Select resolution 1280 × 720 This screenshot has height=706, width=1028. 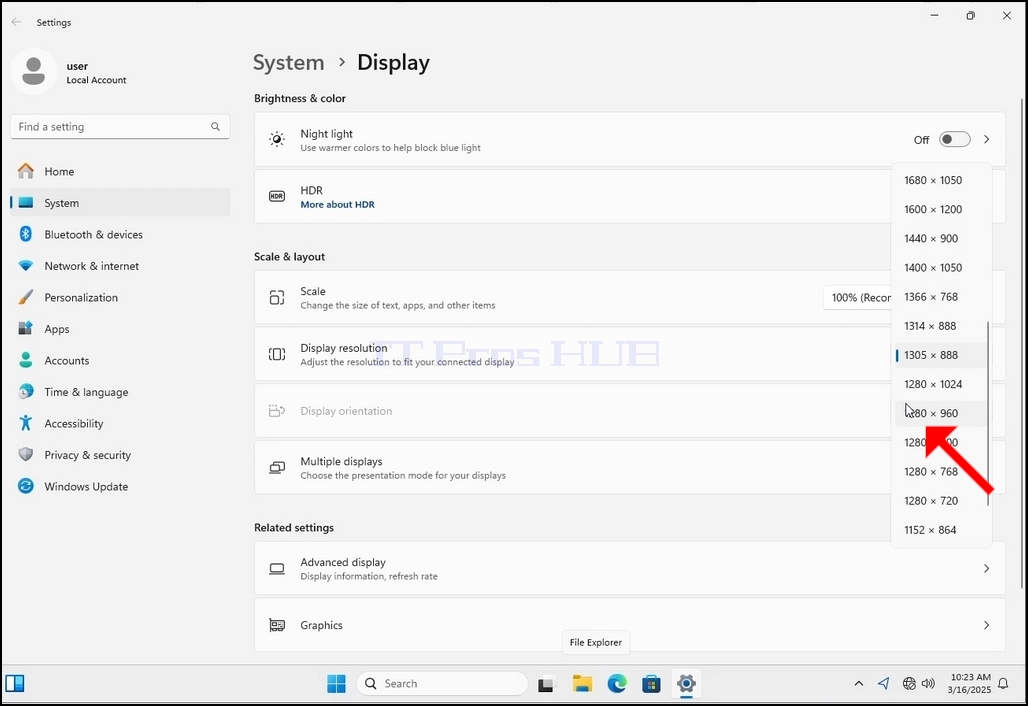940,501
